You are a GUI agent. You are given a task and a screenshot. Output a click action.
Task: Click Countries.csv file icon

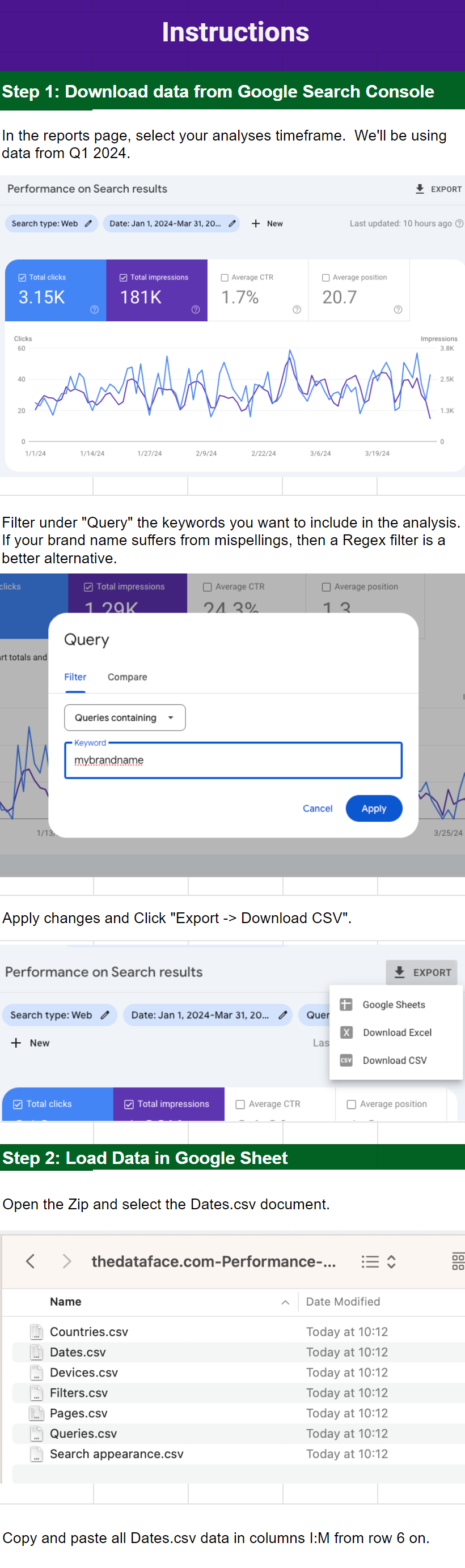(36, 1332)
